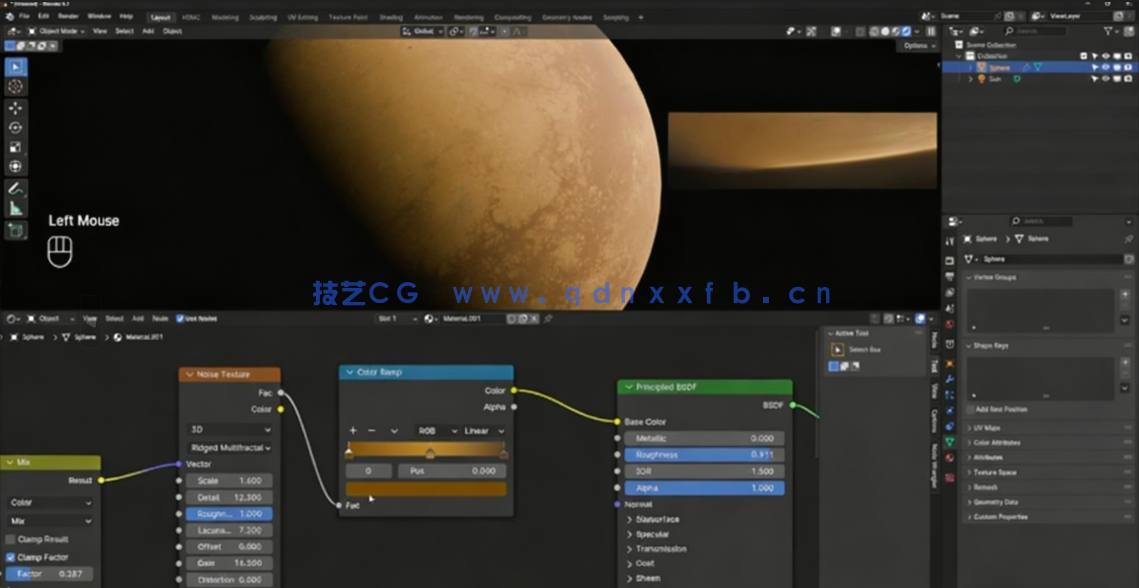Select the Scale tool in viewport toolbar
This screenshot has width=1139, height=588.
click(14, 148)
